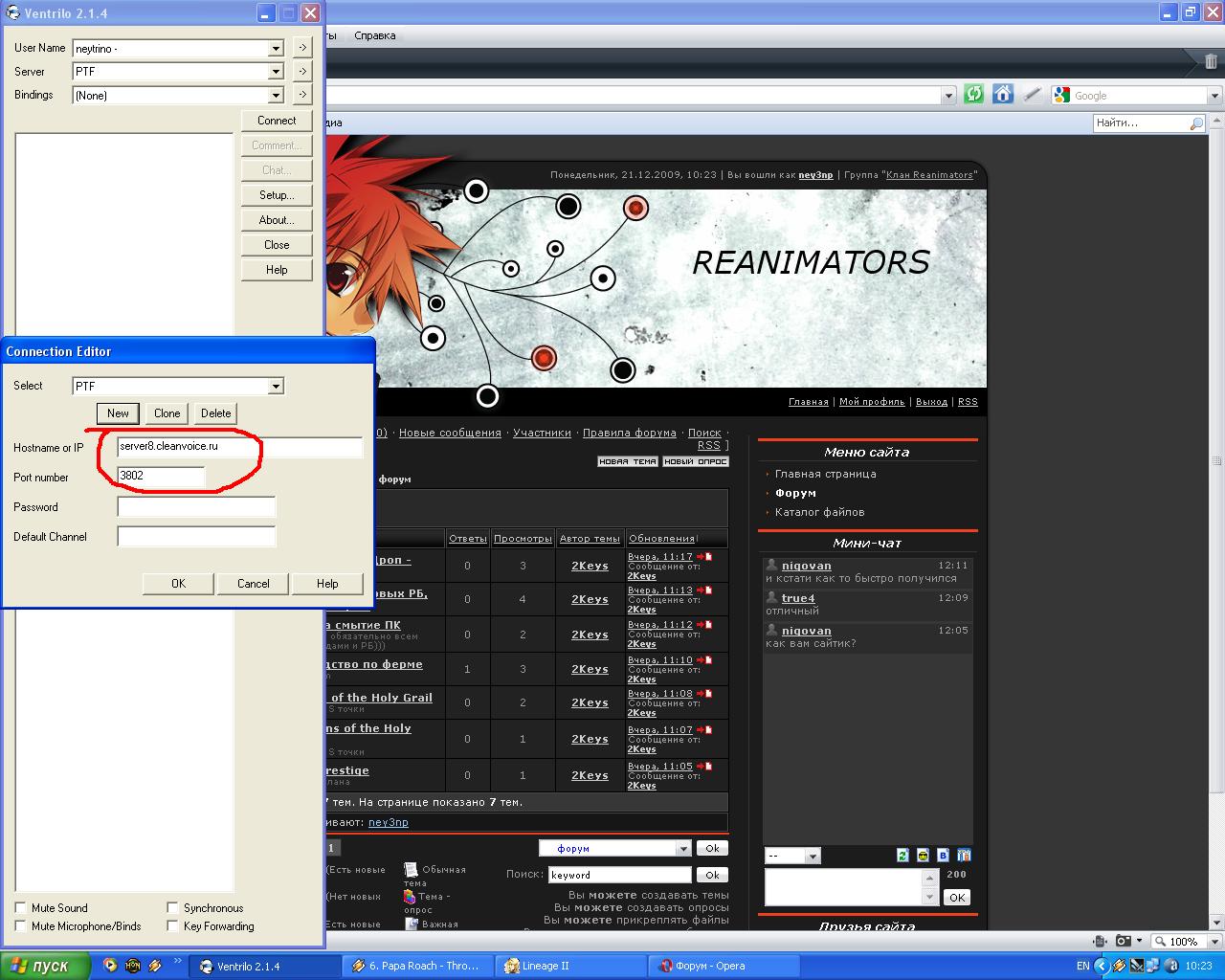Viewport: 1225px width, 980px height.
Task: Click the network connection tray icon
Action: coord(1155,966)
